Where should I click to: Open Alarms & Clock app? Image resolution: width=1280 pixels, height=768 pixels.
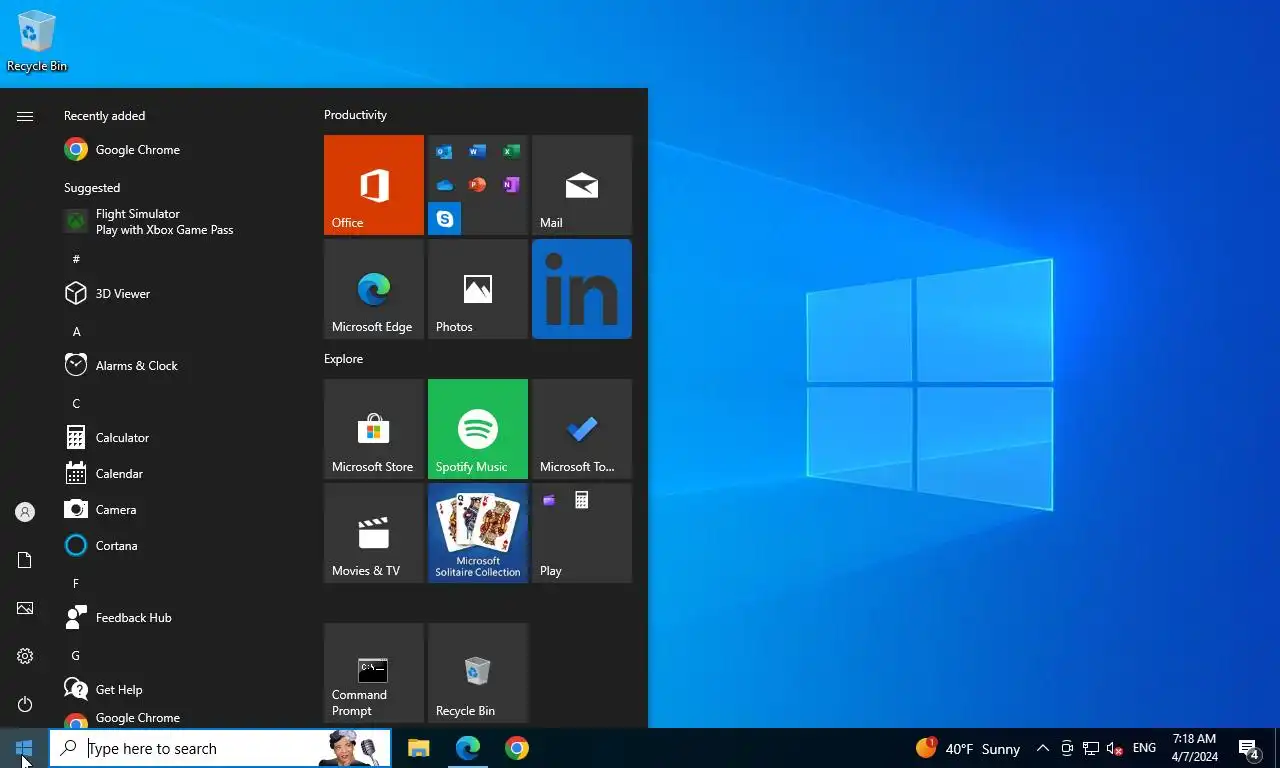tap(180, 366)
